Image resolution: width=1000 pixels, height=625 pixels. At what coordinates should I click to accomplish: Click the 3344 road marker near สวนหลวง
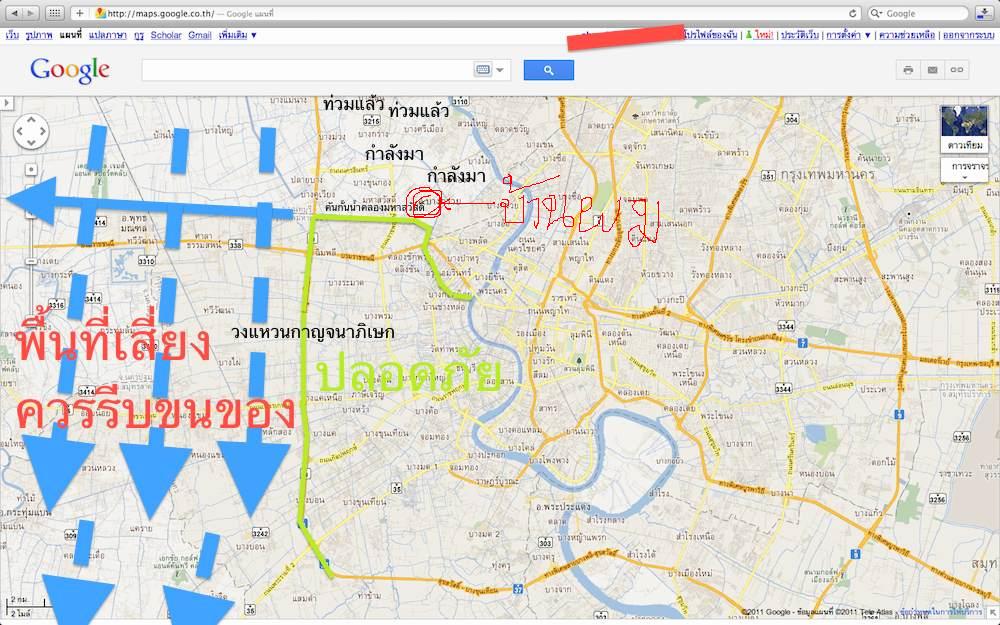pos(786,327)
